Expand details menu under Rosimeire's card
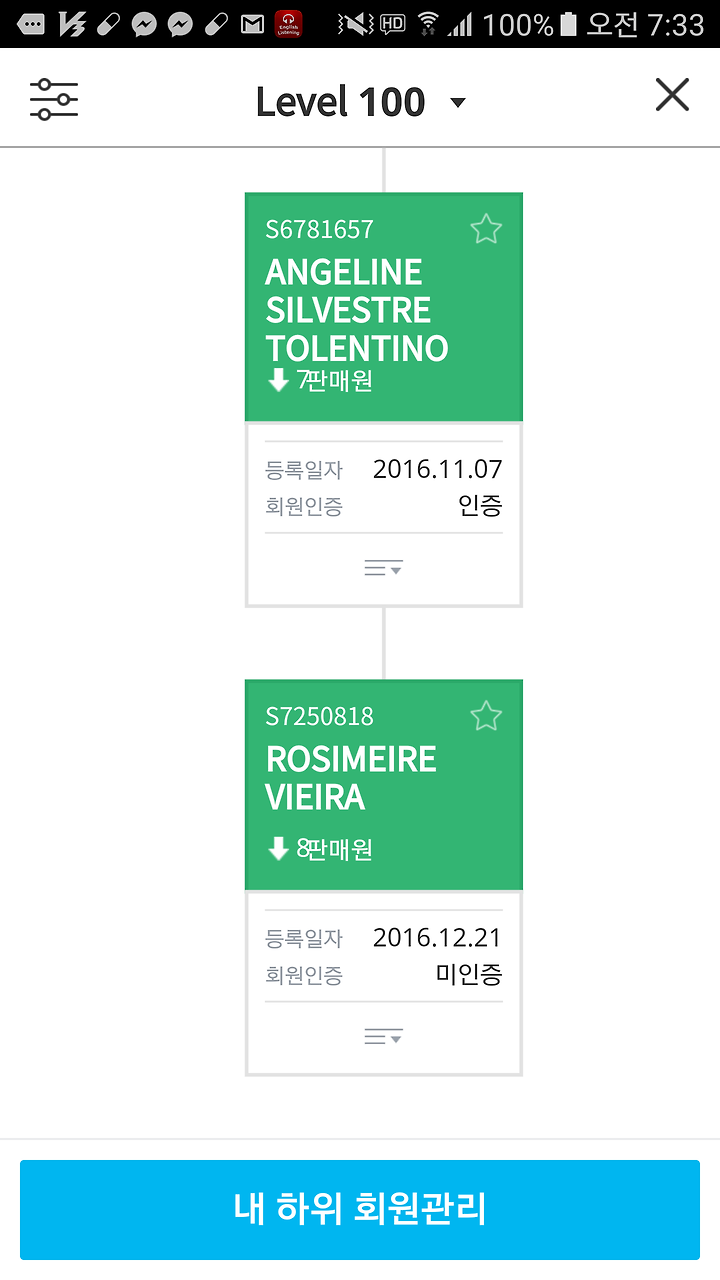The width and height of the screenshot is (720, 1280). [383, 1037]
